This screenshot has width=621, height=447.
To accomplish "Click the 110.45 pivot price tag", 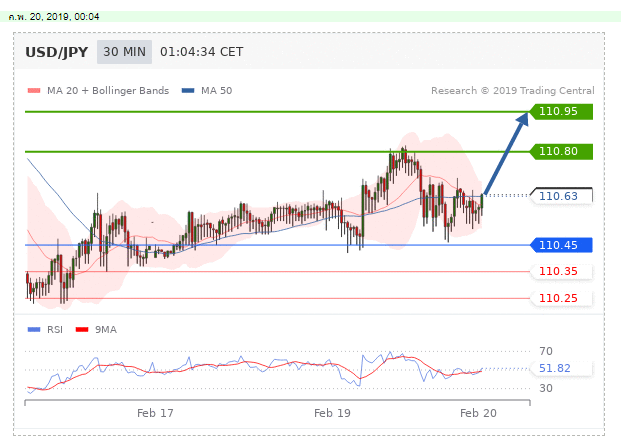I will click(561, 245).
